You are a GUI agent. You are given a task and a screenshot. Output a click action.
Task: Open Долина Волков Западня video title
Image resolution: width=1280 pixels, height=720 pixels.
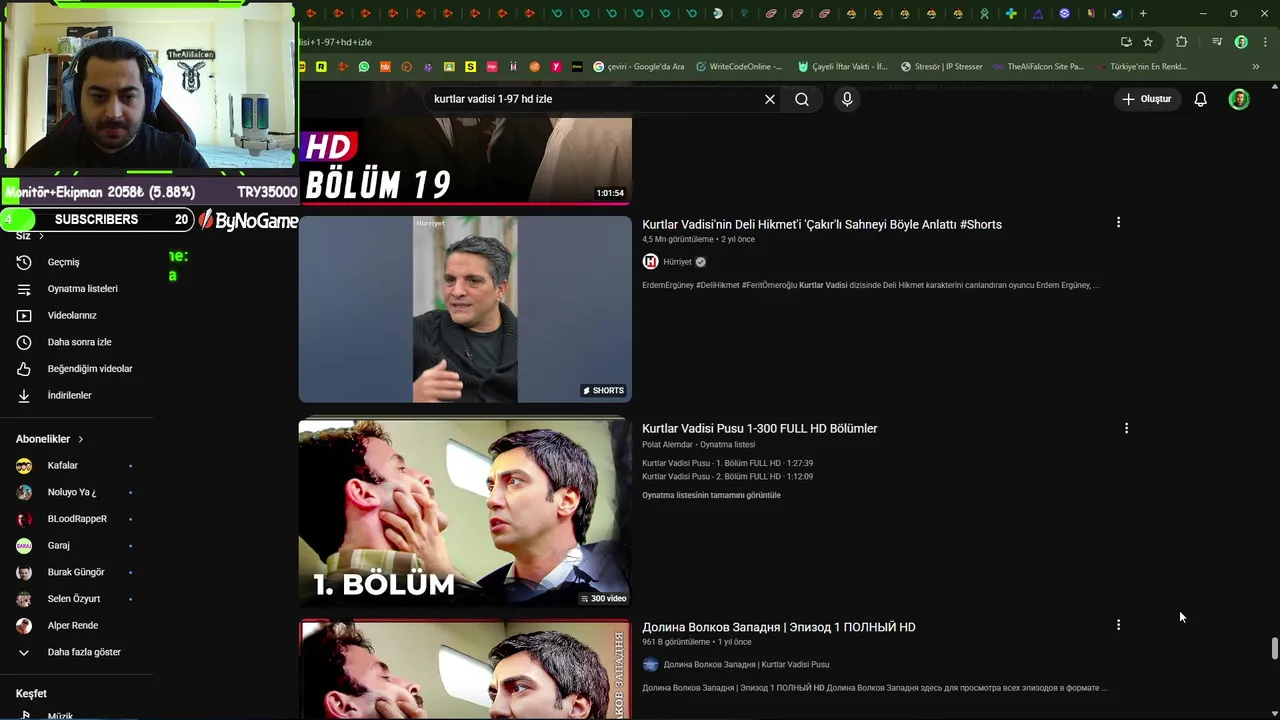[779, 627]
